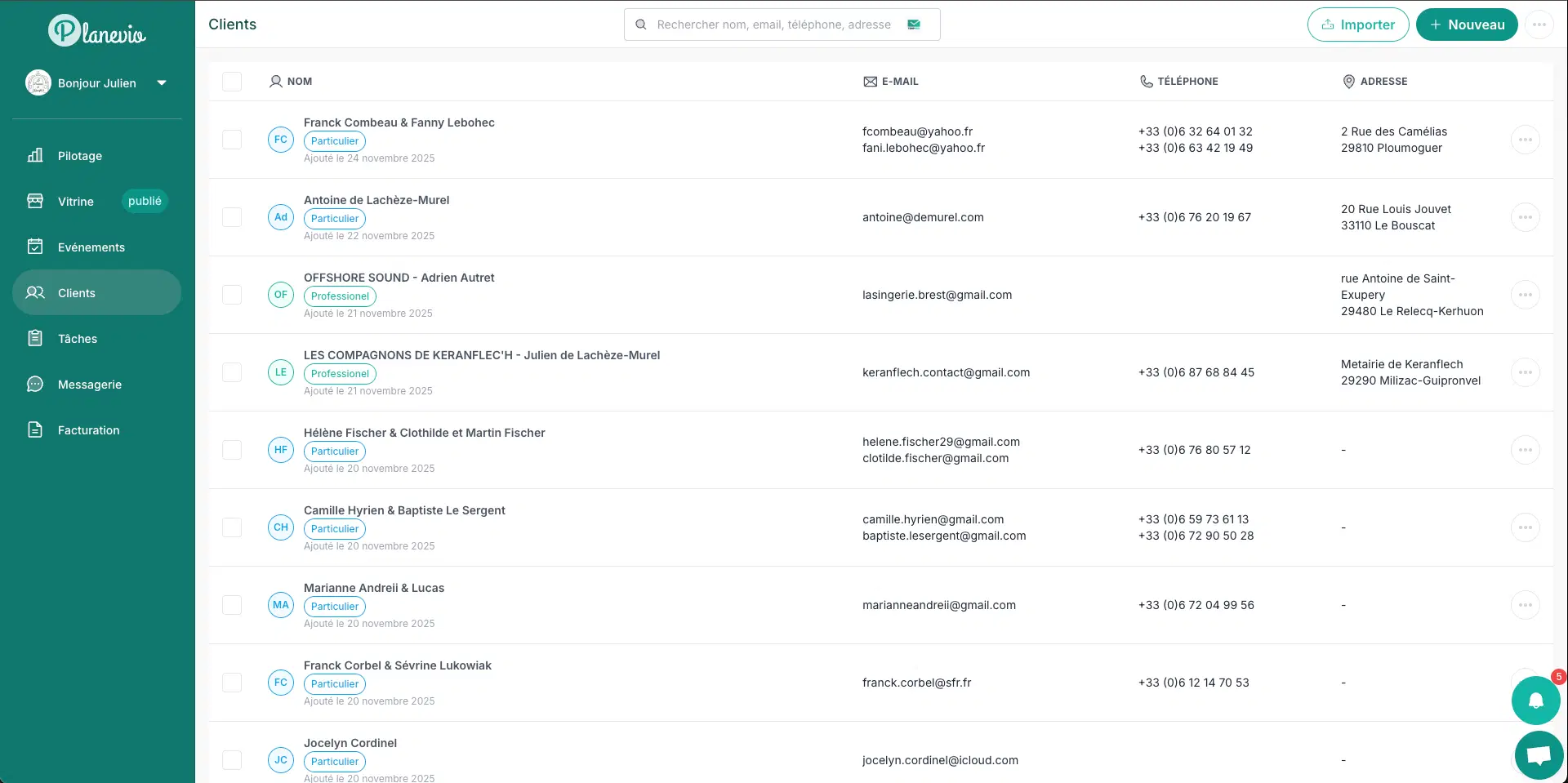Open row options for Camille Hyrien

point(1526,527)
